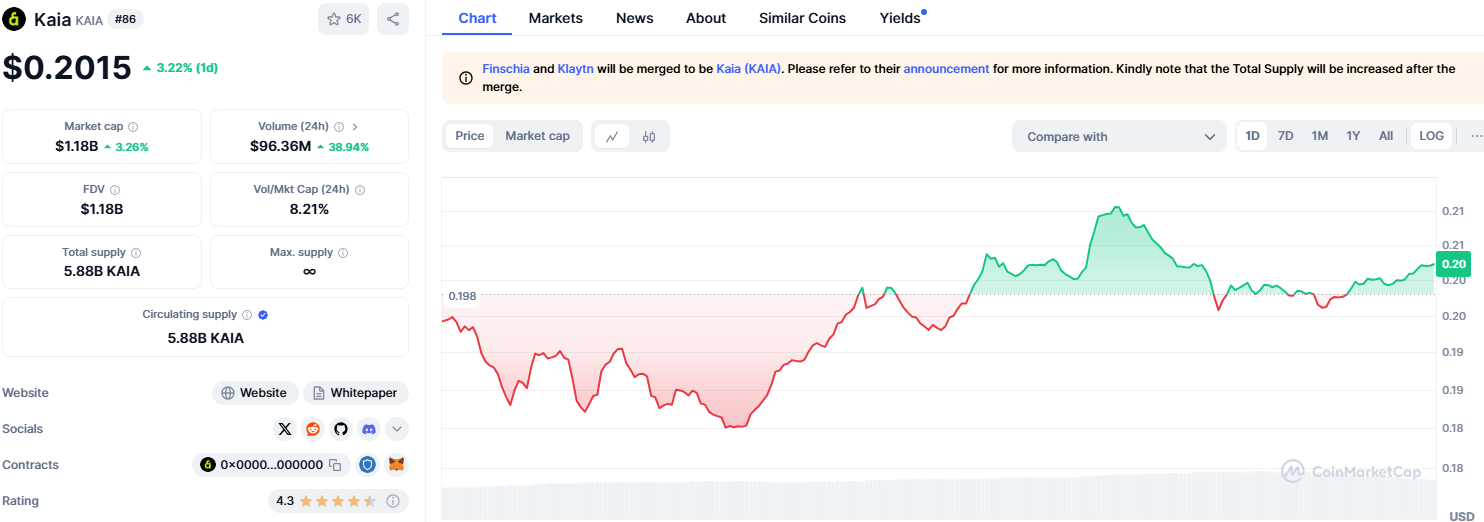Copy the contract address with the copy icon
1484x522 pixels.
click(335, 465)
